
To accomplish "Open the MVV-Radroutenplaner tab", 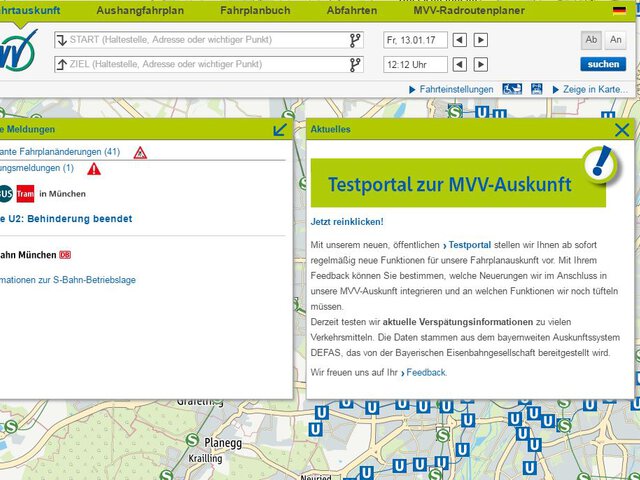I will [469, 11].
